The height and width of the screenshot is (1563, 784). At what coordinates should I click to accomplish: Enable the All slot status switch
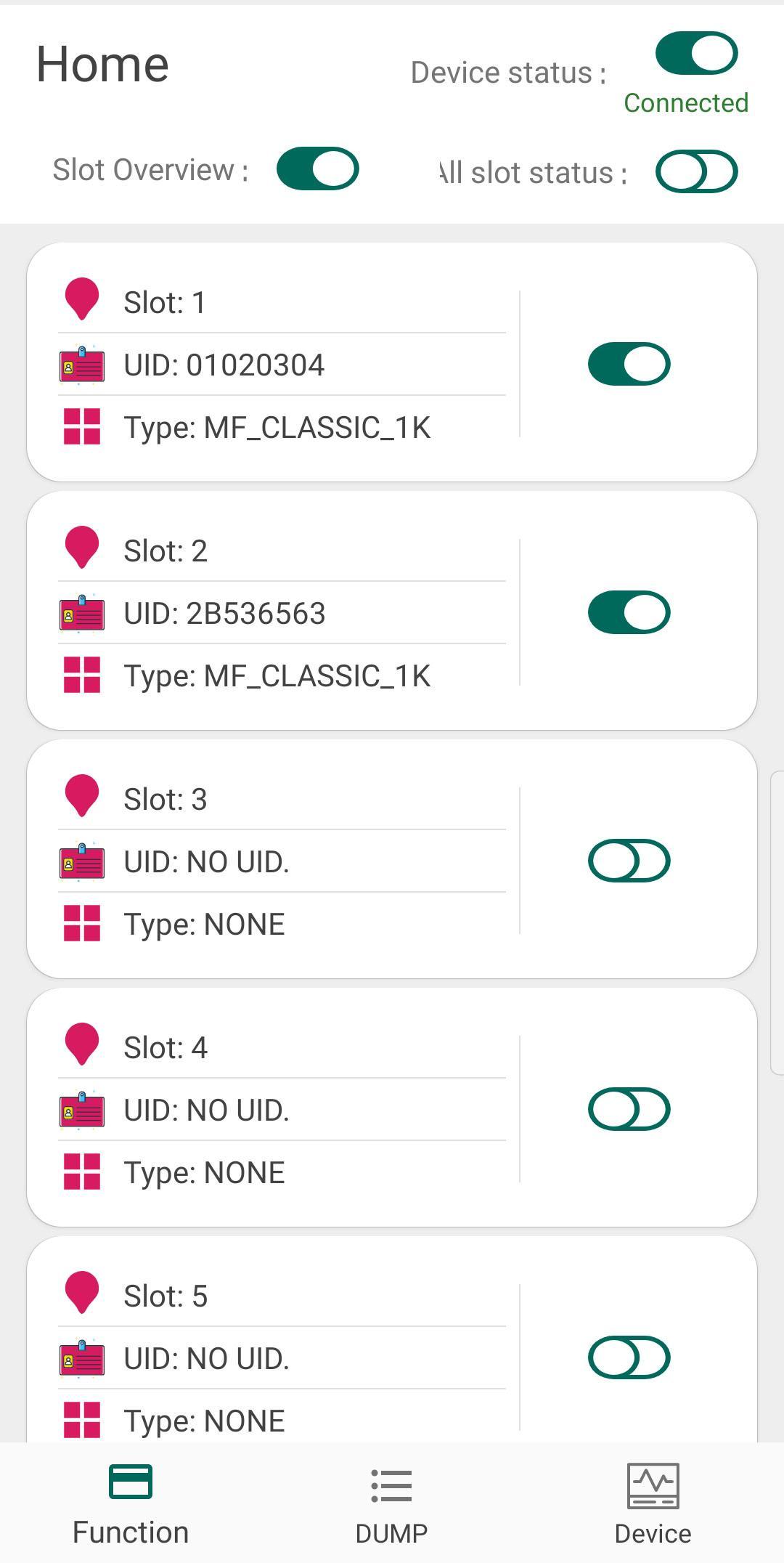[x=697, y=171]
